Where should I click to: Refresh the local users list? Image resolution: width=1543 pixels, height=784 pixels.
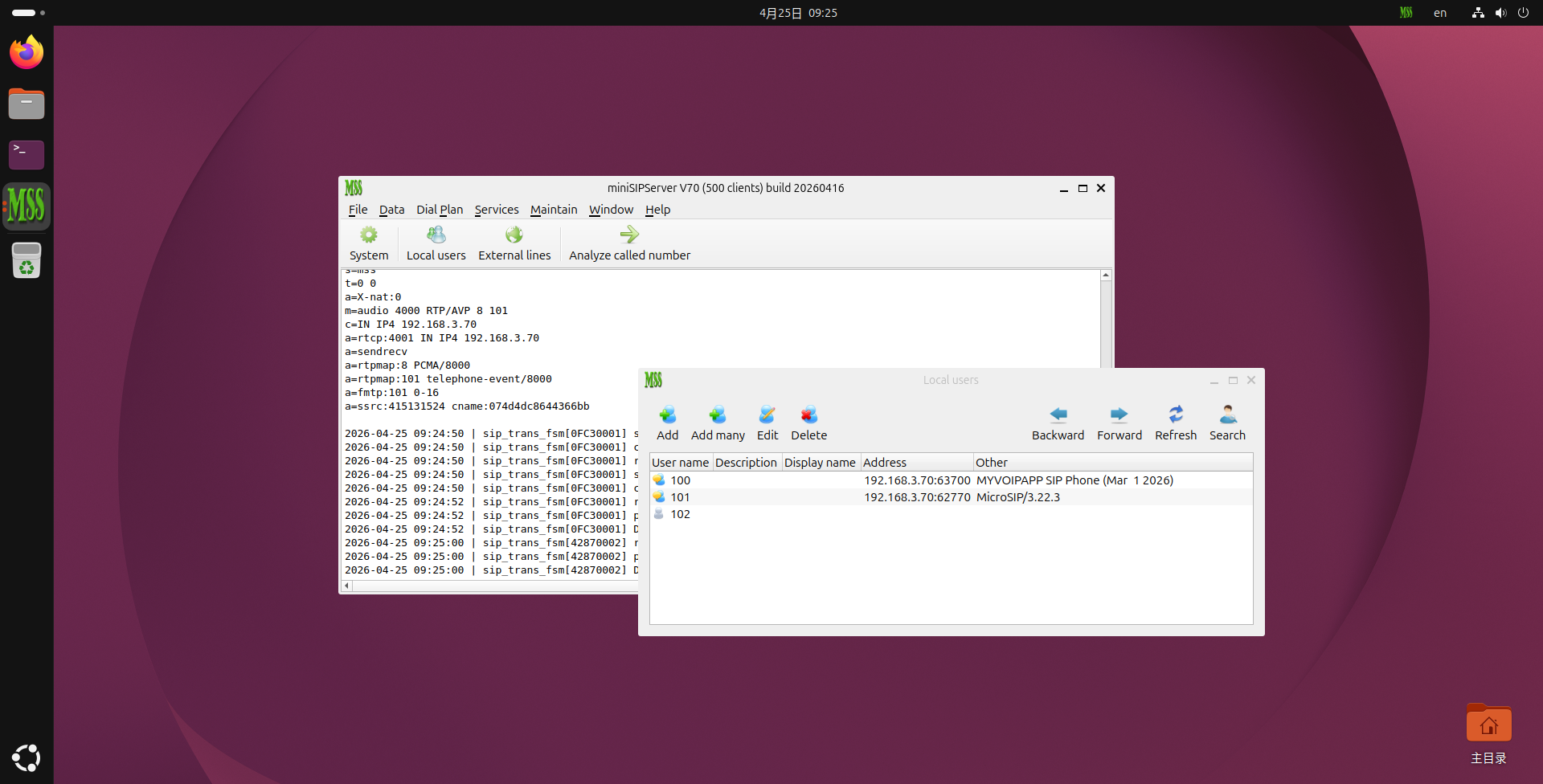point(1176,423)
